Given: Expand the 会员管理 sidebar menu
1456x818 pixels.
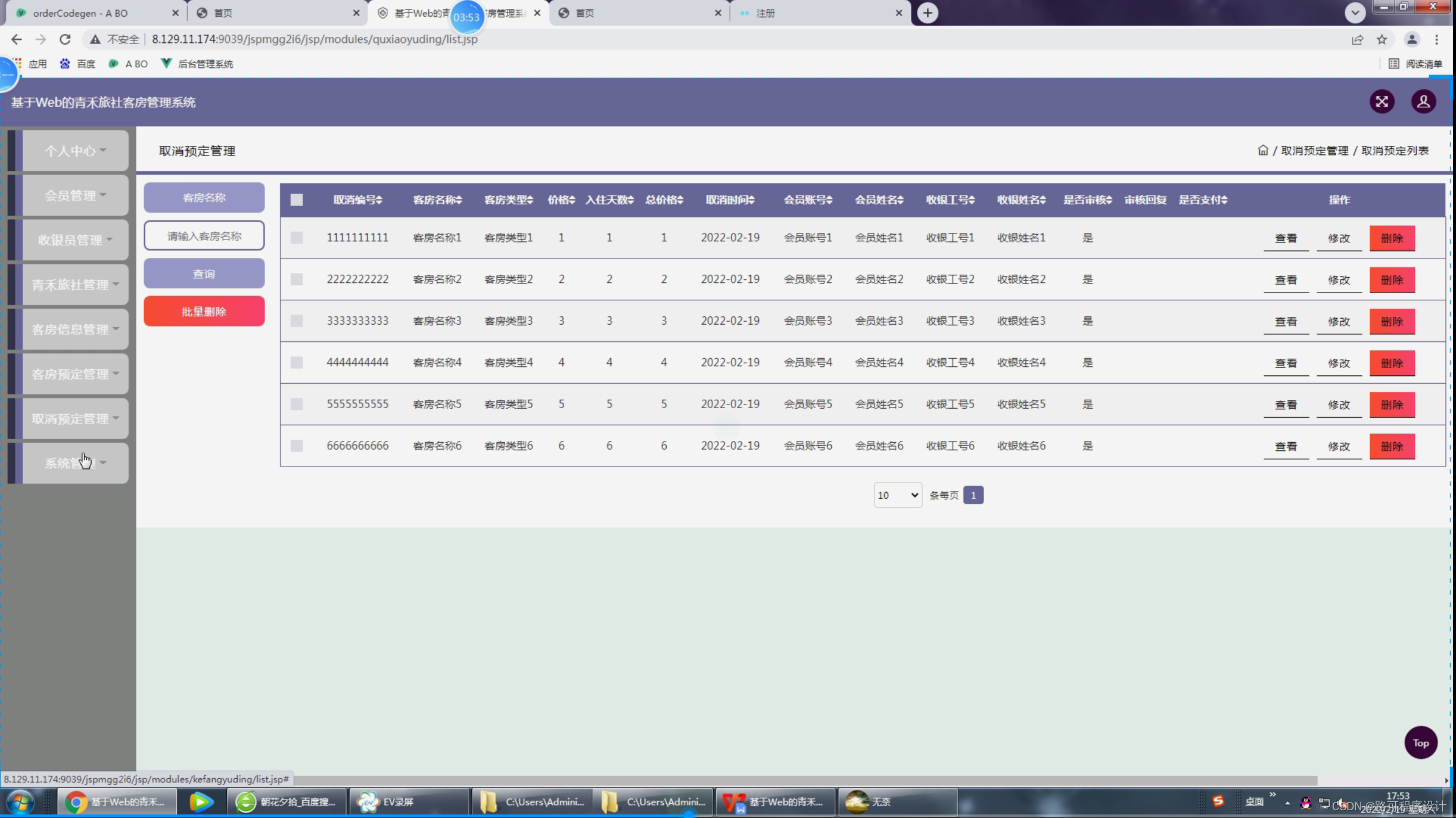Looking at the screenshot, I should 75,195.
